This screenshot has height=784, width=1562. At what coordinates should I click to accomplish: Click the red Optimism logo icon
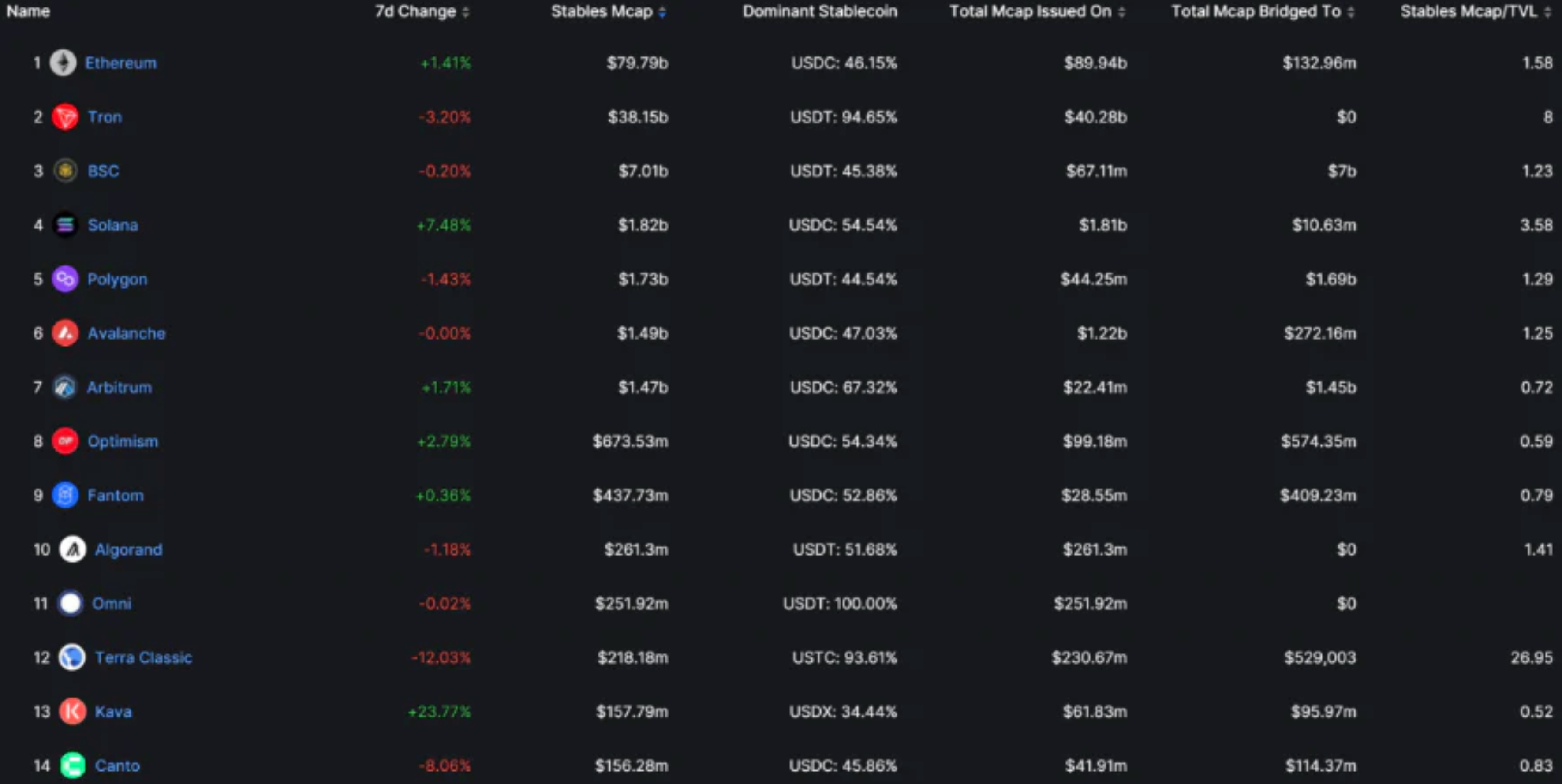(x=65, y=441)
